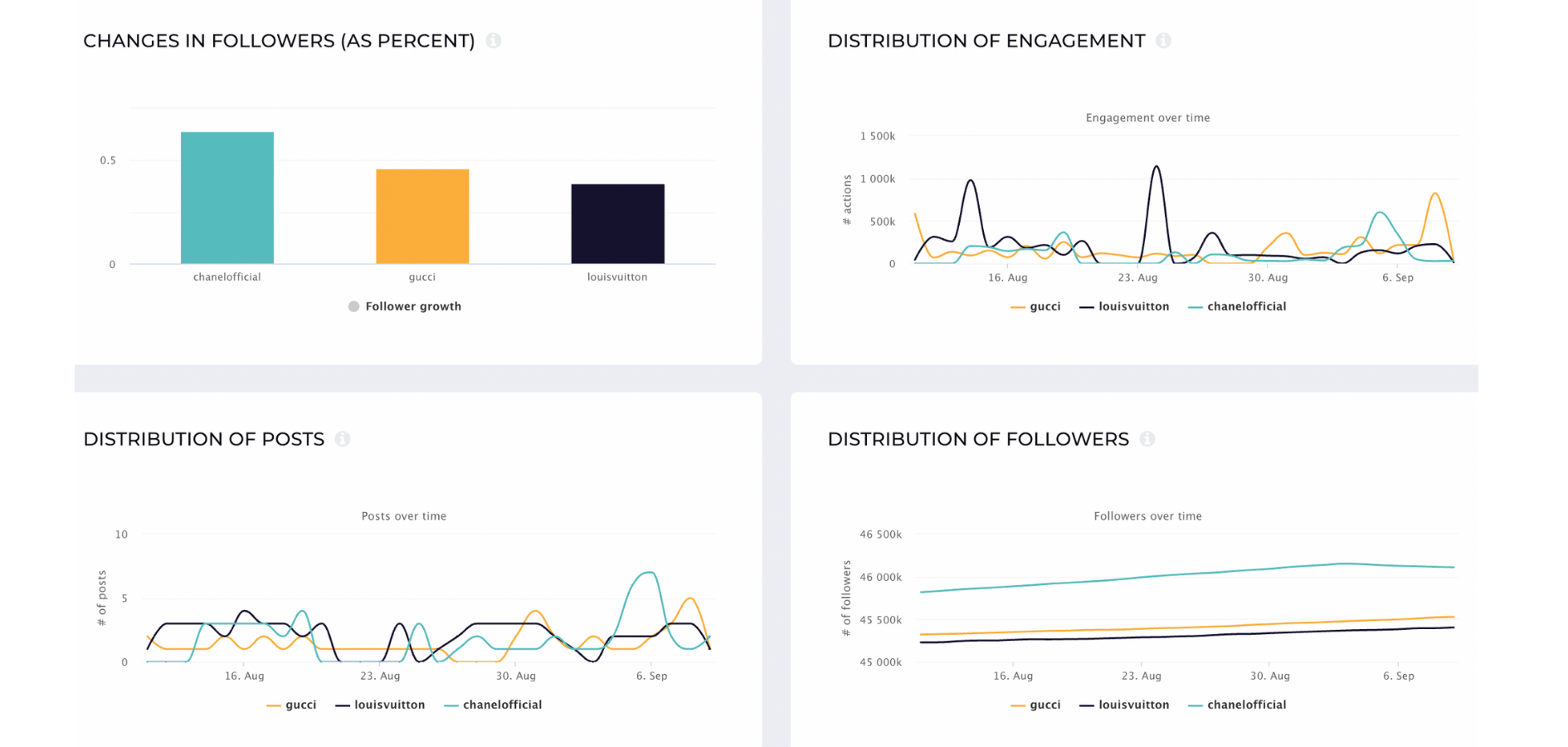1568x747 pixels.
Task: Click the 46 500k label on followers axis
Action: [881, 535]
